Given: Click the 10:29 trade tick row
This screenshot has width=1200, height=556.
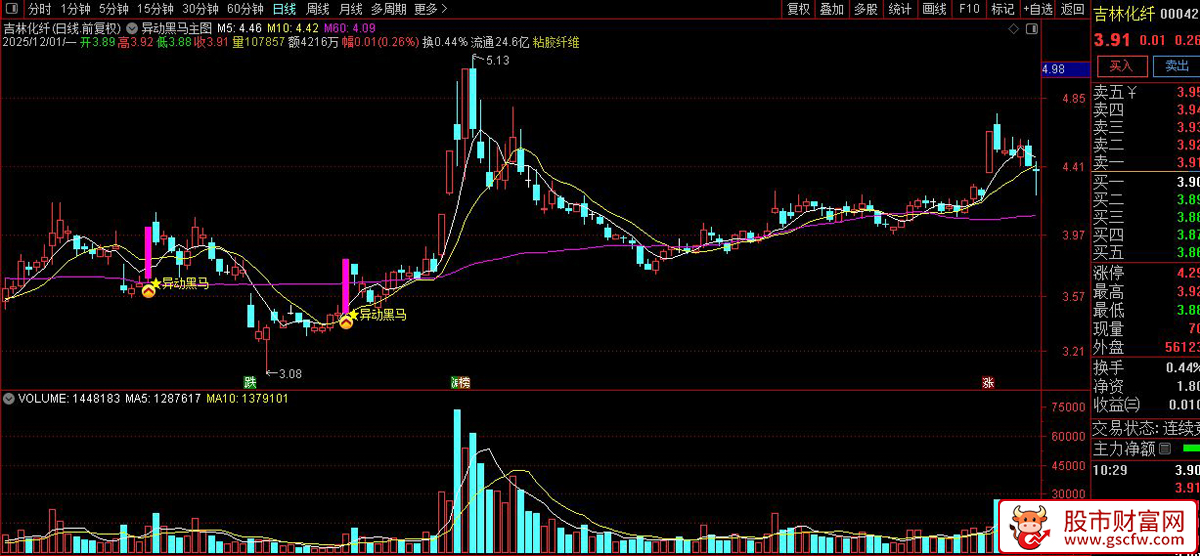Looking at the screenshot, I should (1146, 469).
